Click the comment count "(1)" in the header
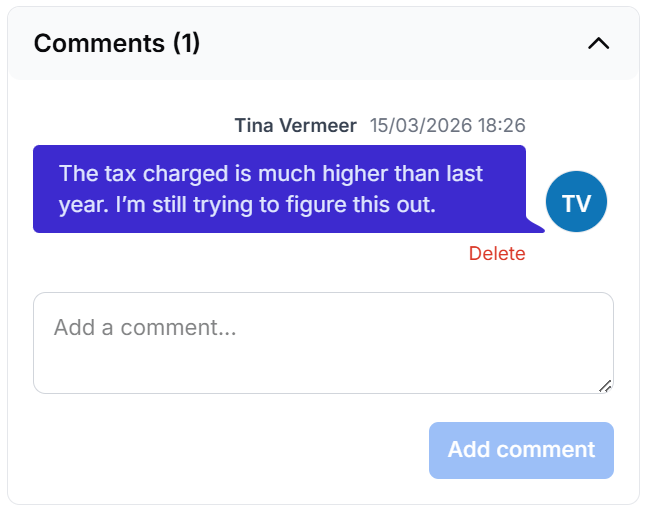The width and height of the screenshot is (648, 509). point(186,44)
